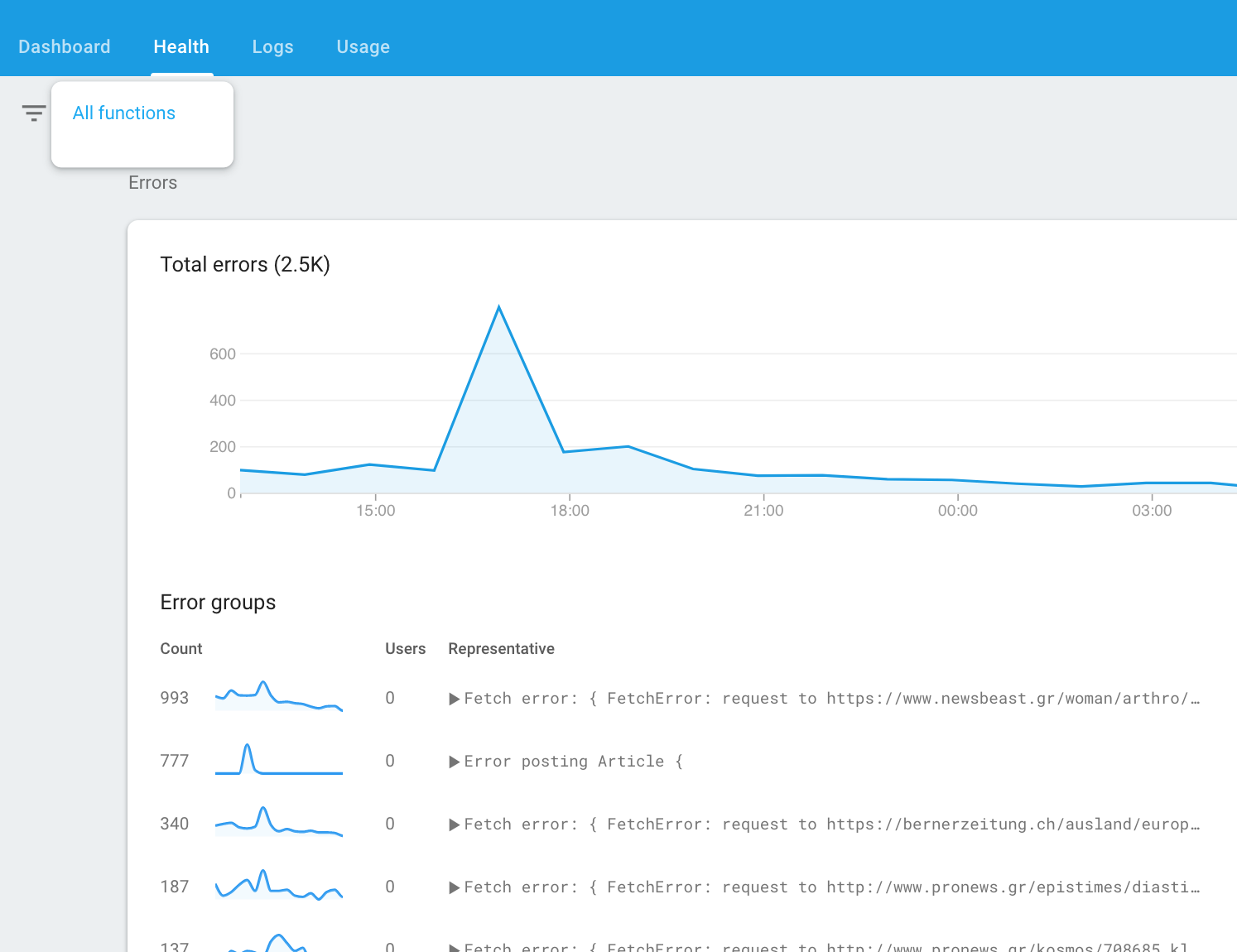Screen dimensions: 1237x952
Task: Click the Users column header
Action: (x=406, y=649)
